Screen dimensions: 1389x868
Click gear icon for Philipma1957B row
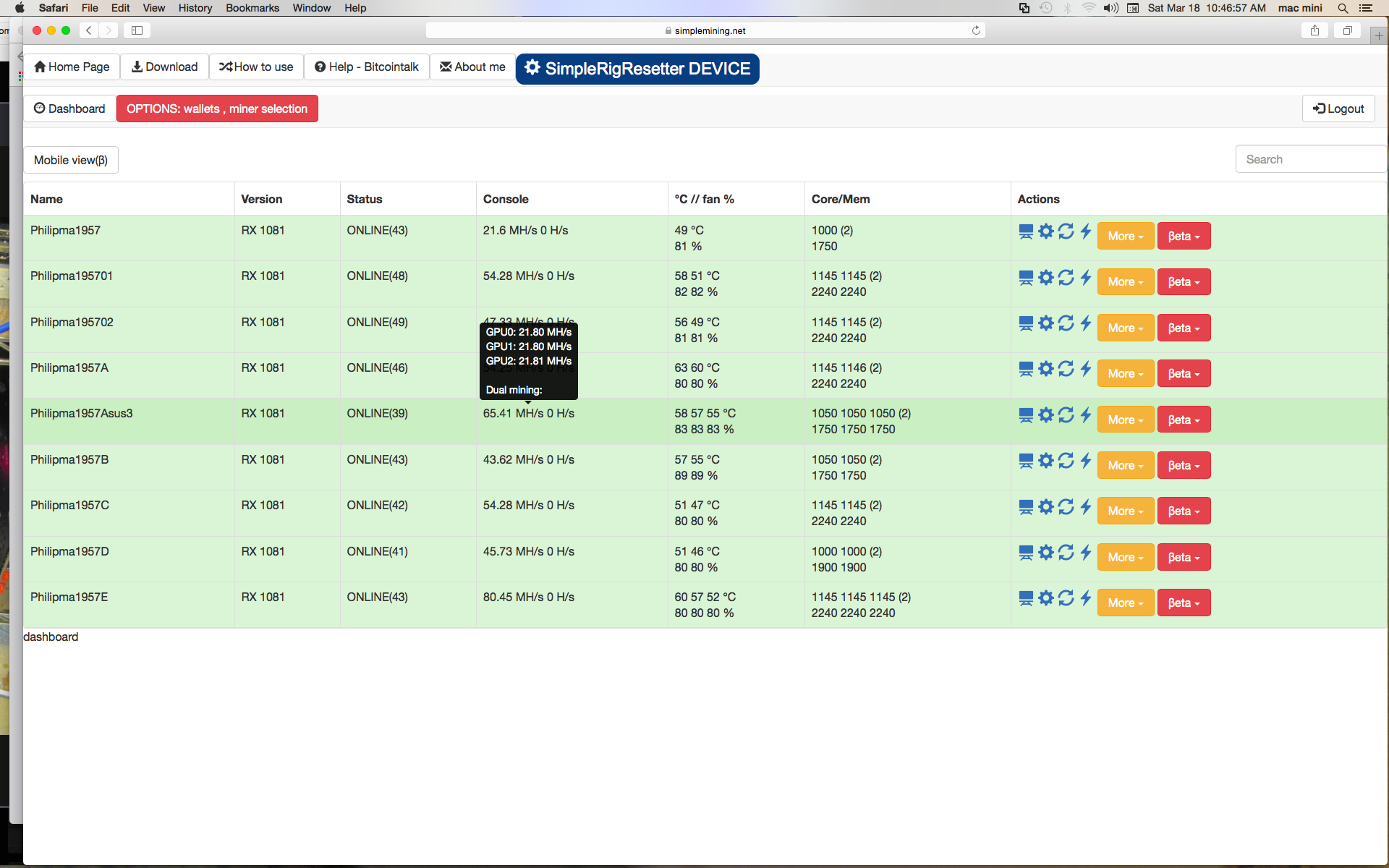1046,461
